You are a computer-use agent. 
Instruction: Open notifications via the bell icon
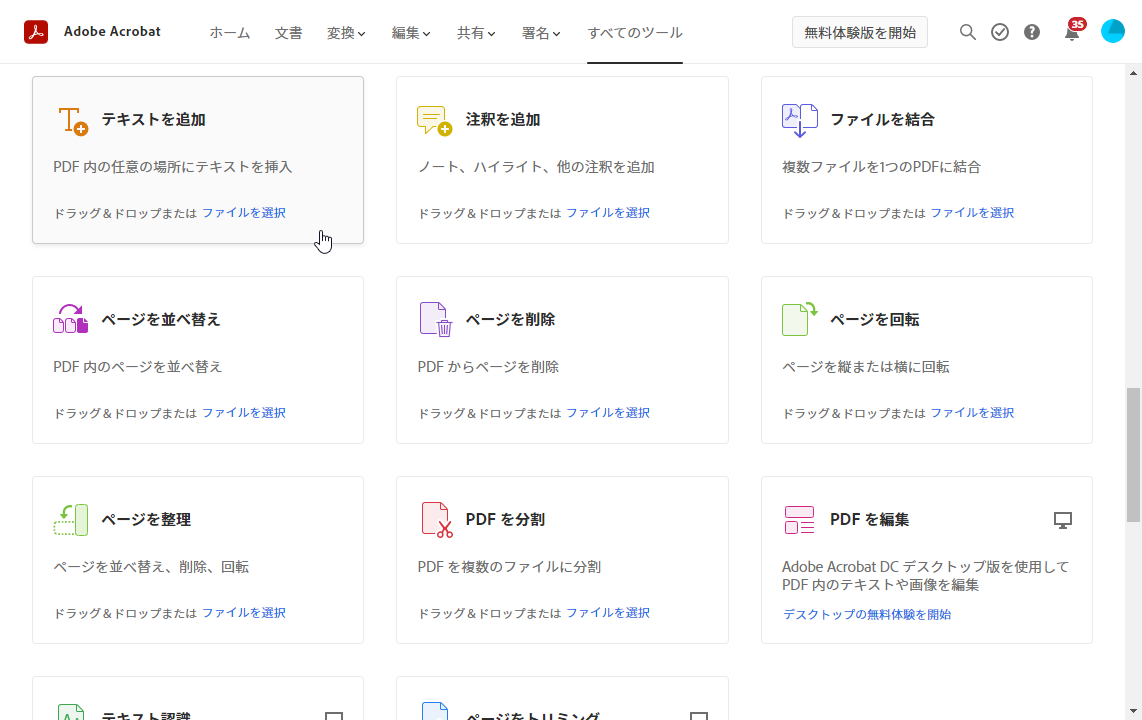1071,33
